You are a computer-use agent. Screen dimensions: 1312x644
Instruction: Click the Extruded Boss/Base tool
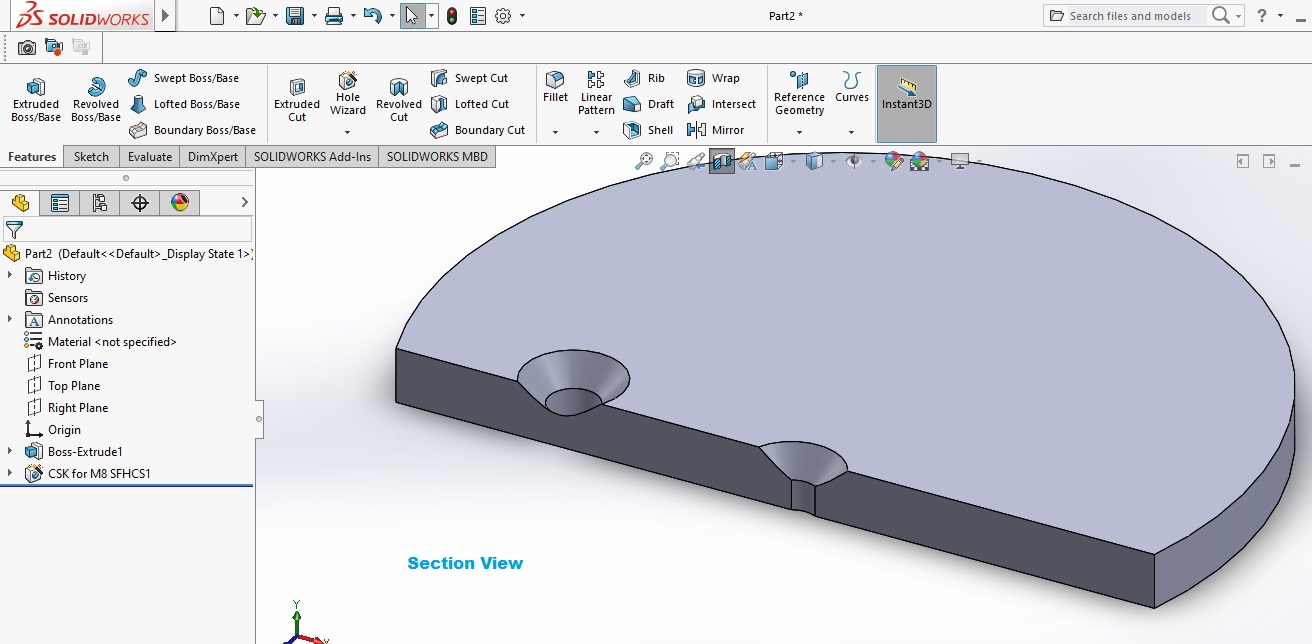click(x=36, y=100)
